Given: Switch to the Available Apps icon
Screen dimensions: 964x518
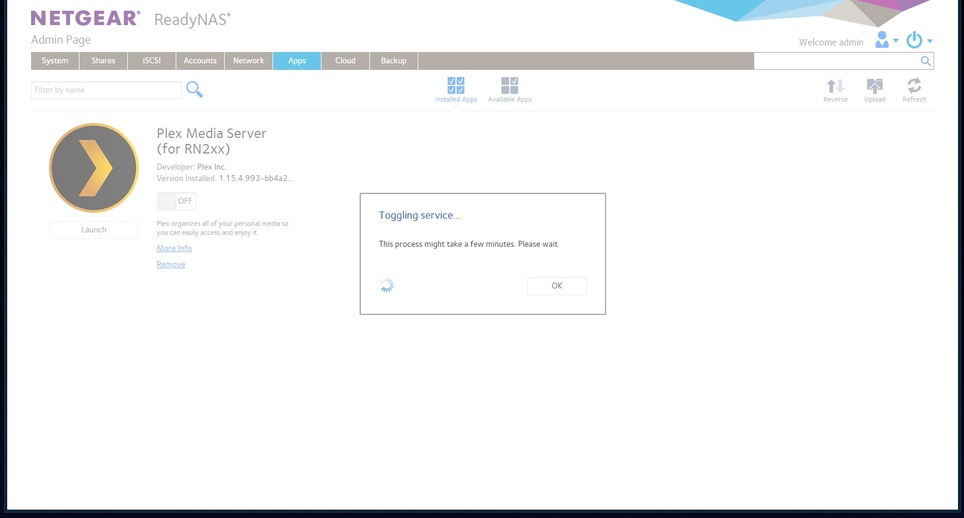Looking at the screenshot, I should pos(510,85).
